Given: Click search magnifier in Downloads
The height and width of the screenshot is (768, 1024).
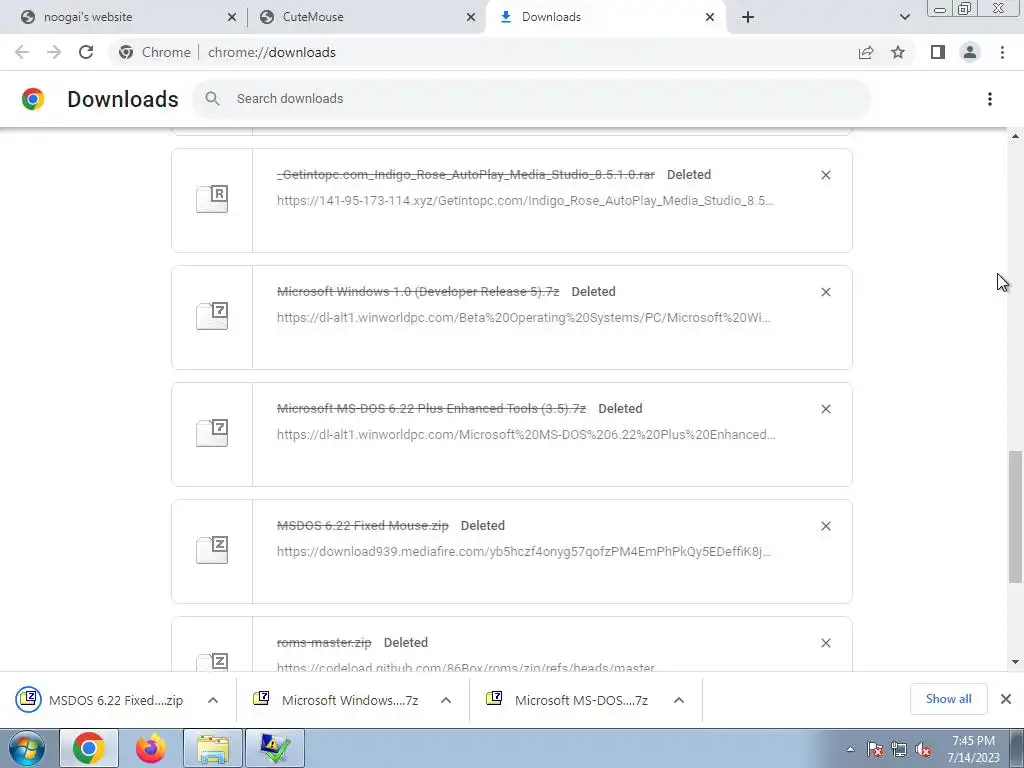Looking at the screenshot, I should (x=212, y=99).
